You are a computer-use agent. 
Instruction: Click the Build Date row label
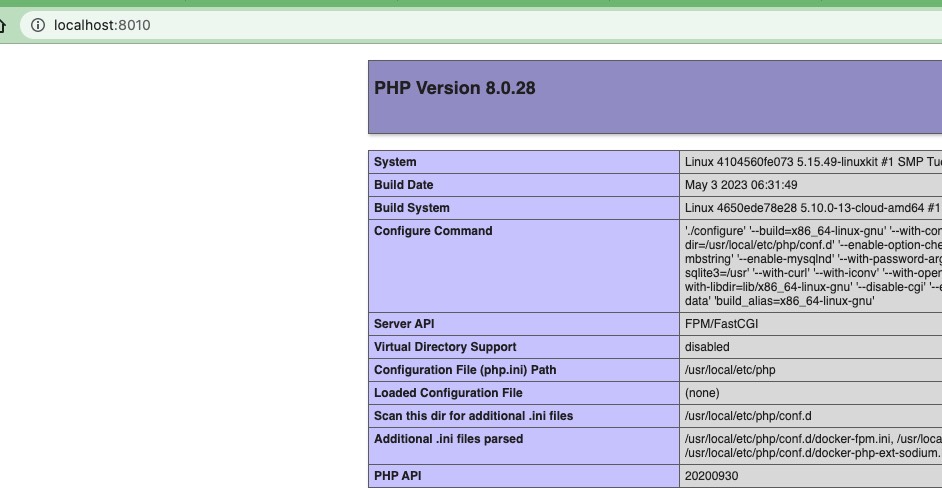[403, 185]
